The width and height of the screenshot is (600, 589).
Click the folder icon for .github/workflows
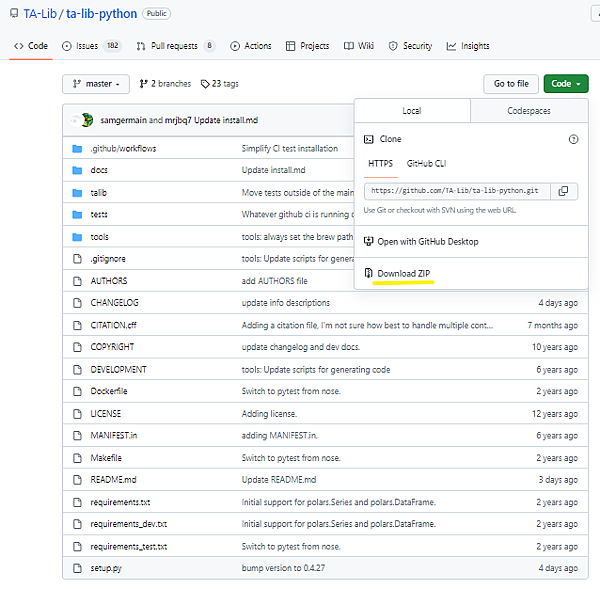(x=77, y=148)
